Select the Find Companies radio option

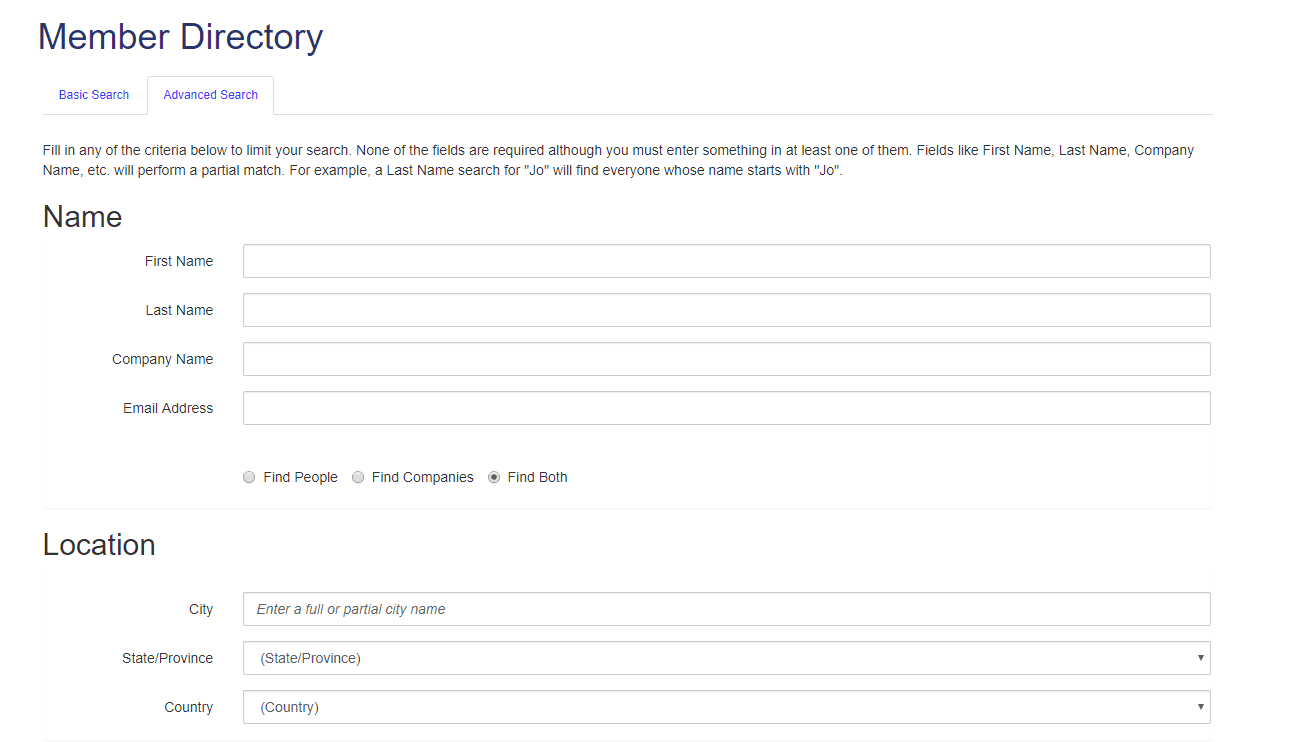click(358, 478)
